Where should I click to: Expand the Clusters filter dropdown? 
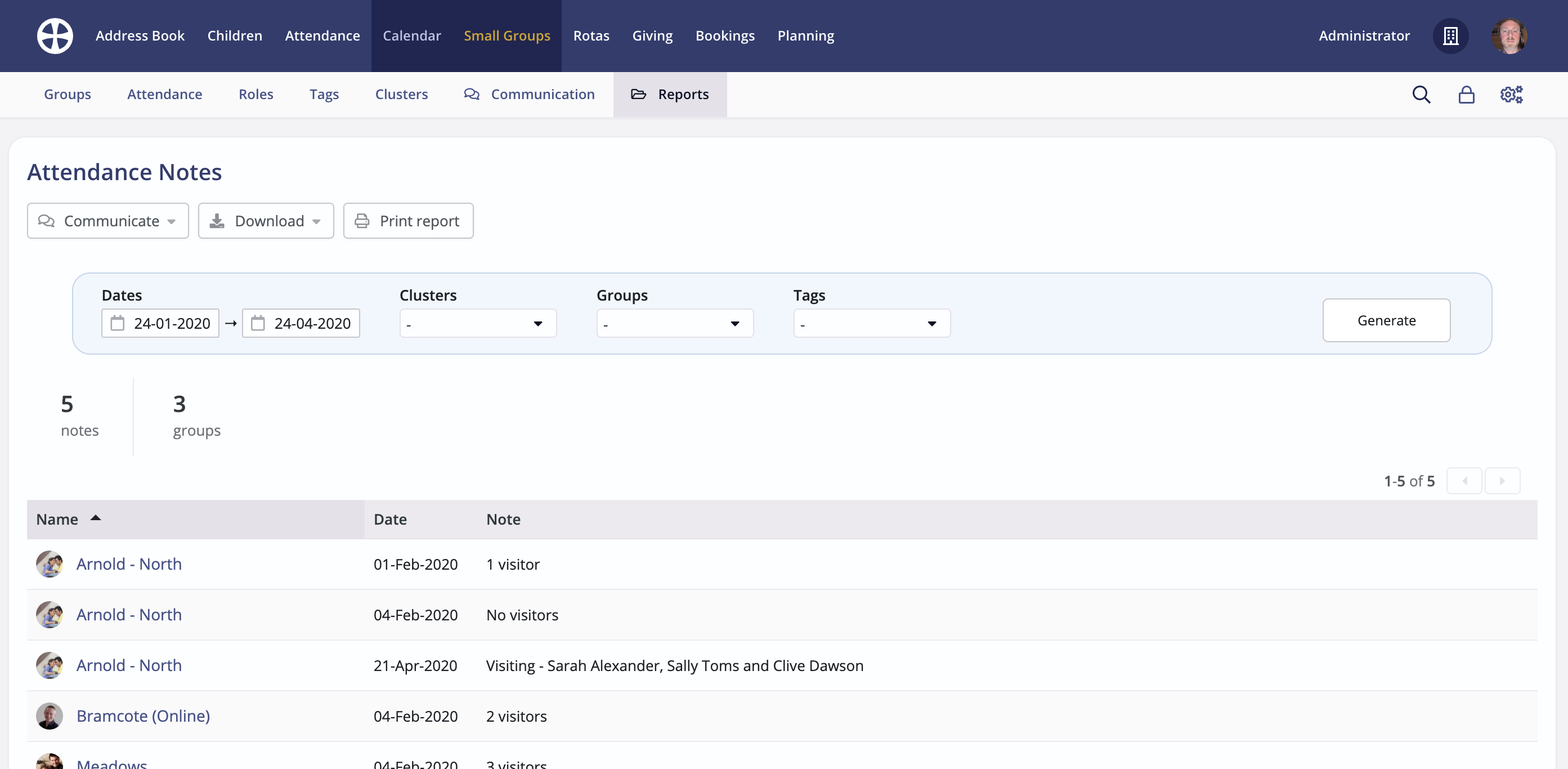pyautogui.click(x=478, y=323)
